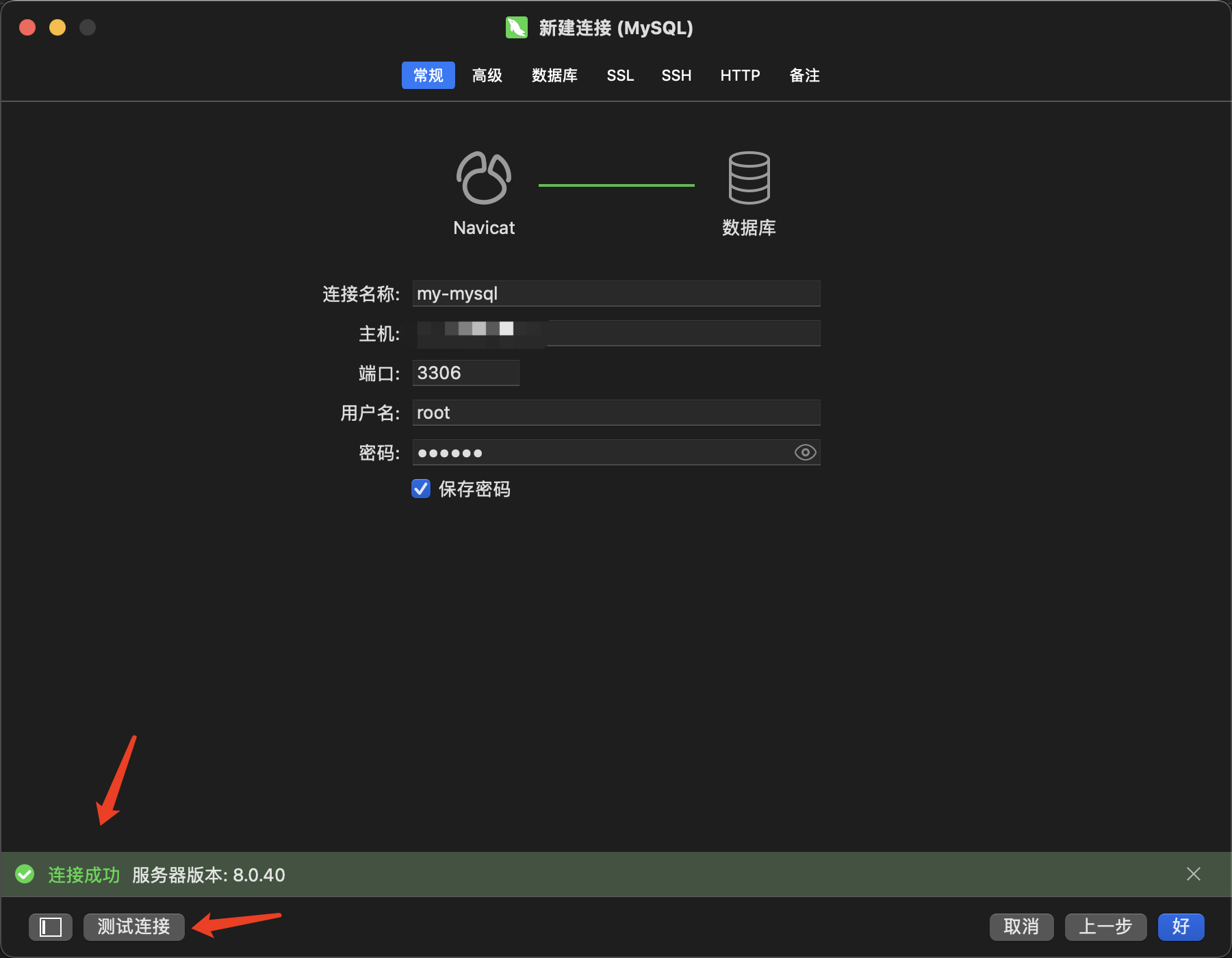
Task: Toggle password visibility eye icon
Action: point(806,452)
